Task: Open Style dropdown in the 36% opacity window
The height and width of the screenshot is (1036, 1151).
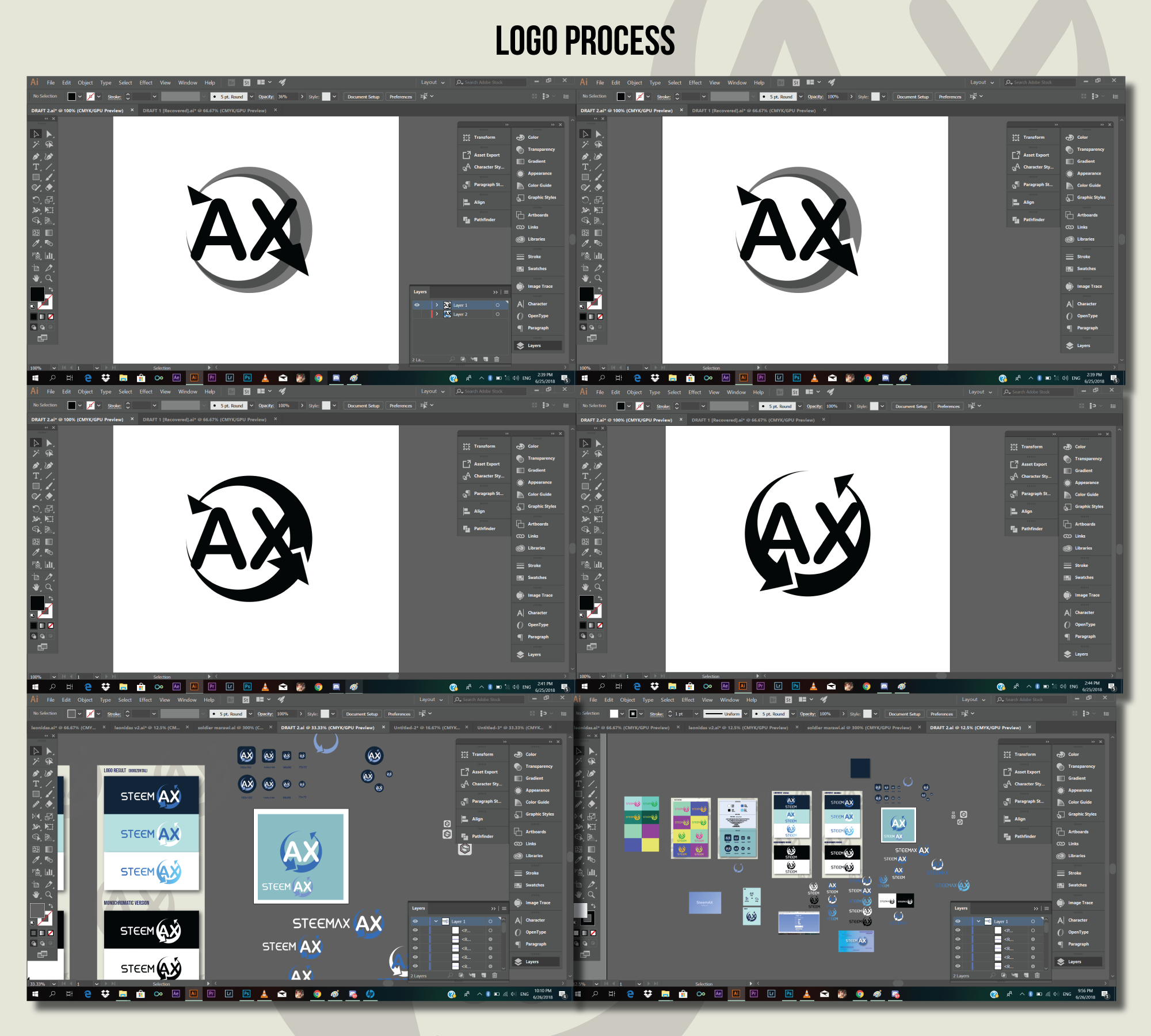Action: click(x=334, y=97)
